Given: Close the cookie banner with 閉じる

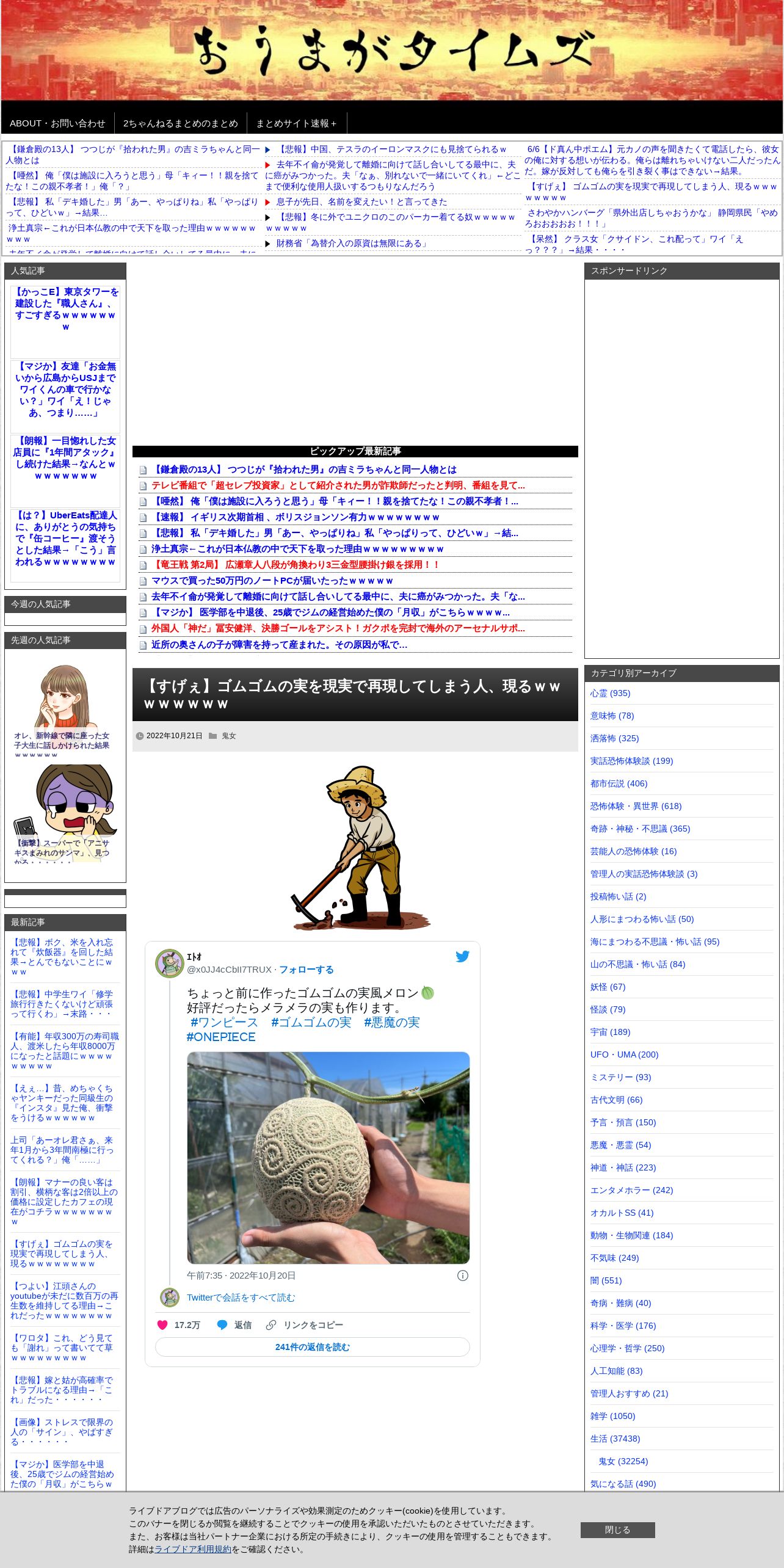Looking at the screenshot, I should tap(617, 1530).
